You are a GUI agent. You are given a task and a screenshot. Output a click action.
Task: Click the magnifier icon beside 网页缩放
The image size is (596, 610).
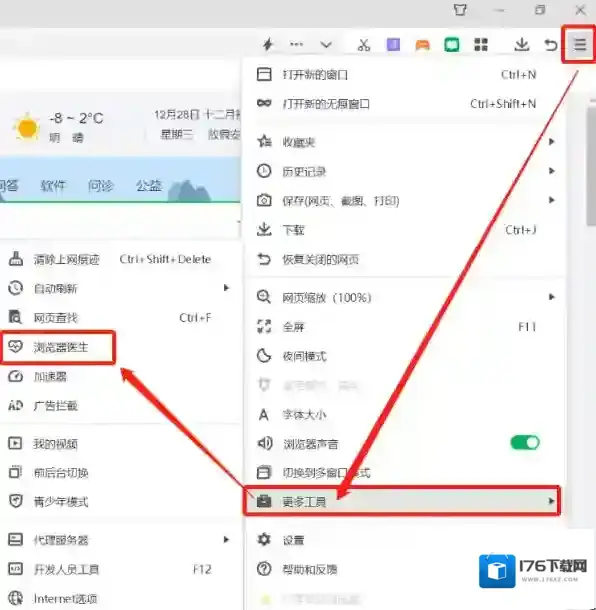(264, 297)
